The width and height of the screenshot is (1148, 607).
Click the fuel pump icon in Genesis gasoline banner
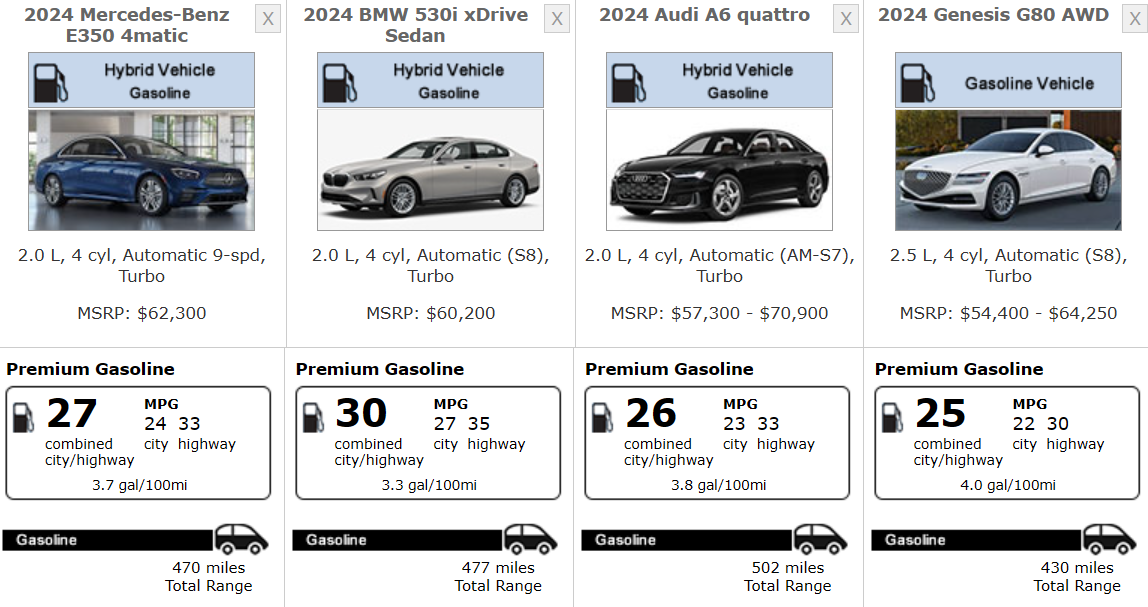click(x=919, y=82)
